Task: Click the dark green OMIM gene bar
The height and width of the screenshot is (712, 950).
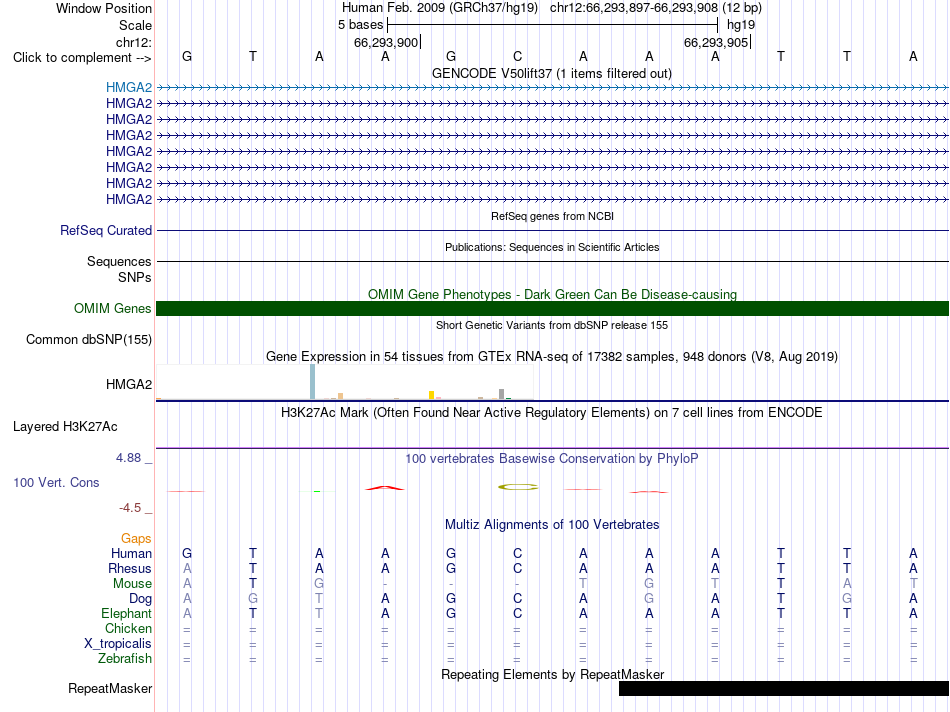Action: pos(552,308)
